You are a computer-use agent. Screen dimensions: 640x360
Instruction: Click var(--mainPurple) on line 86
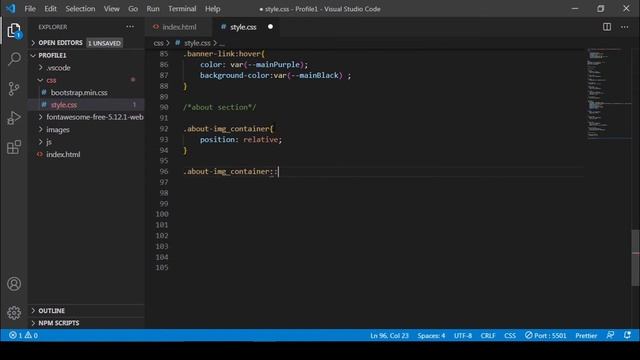(267, 64)
